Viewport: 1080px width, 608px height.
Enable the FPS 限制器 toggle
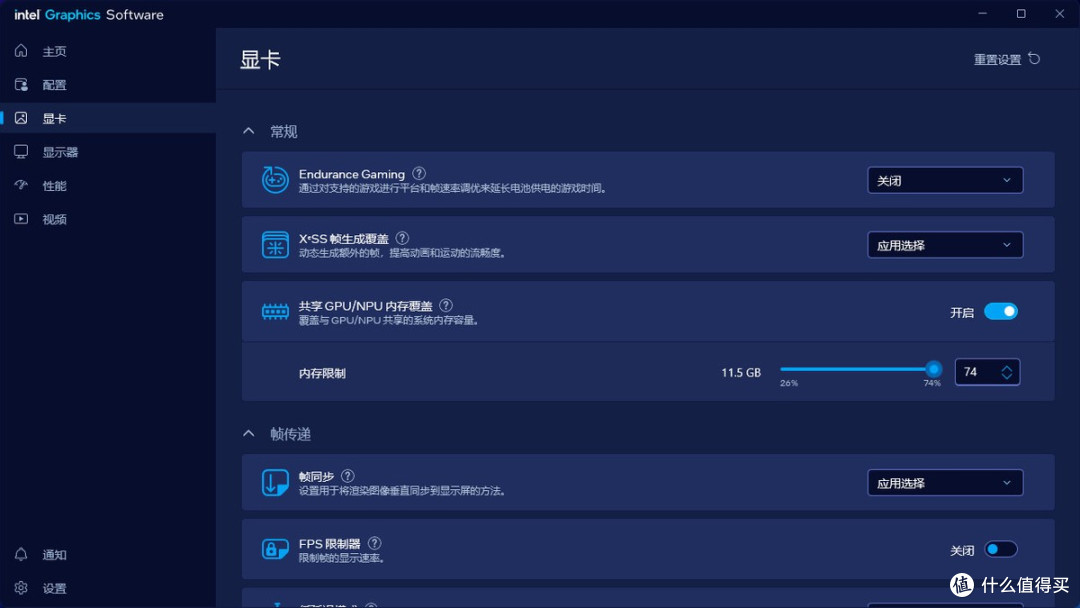tap(1000, 549)
